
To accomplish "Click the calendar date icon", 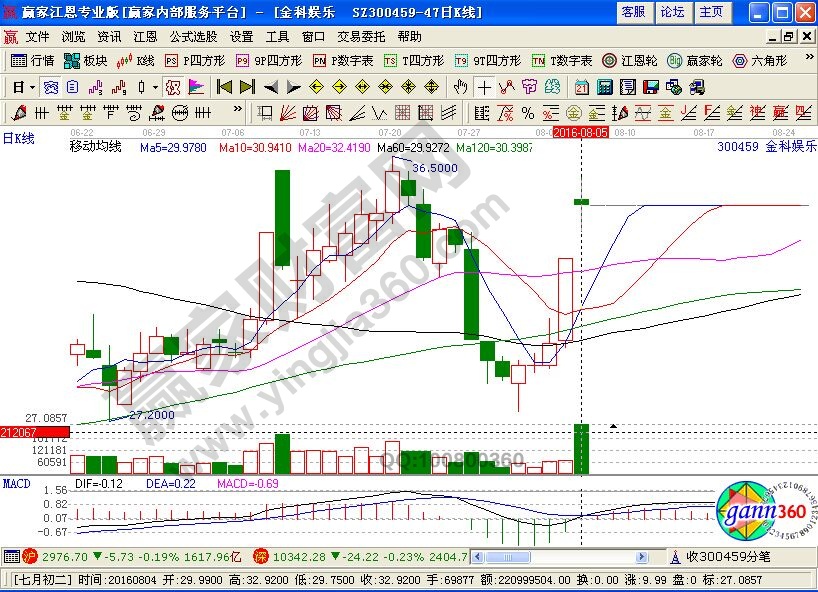I will [x=580, y=86].
